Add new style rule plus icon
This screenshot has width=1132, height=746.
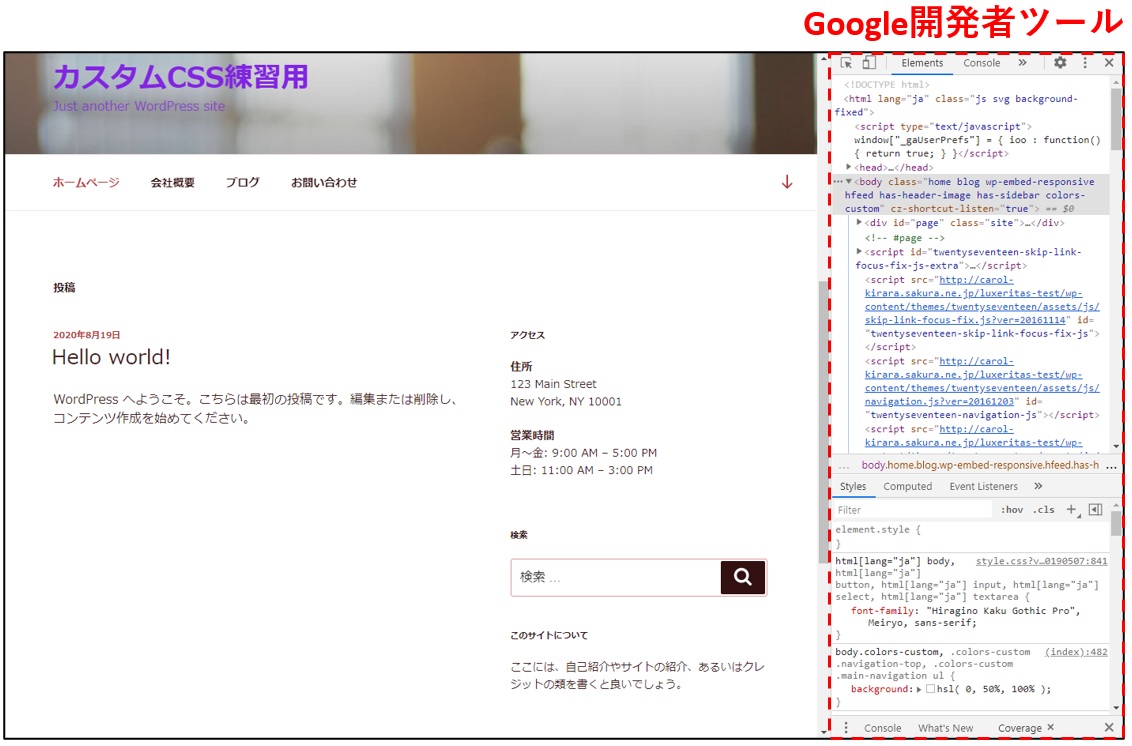(1073, 510)
